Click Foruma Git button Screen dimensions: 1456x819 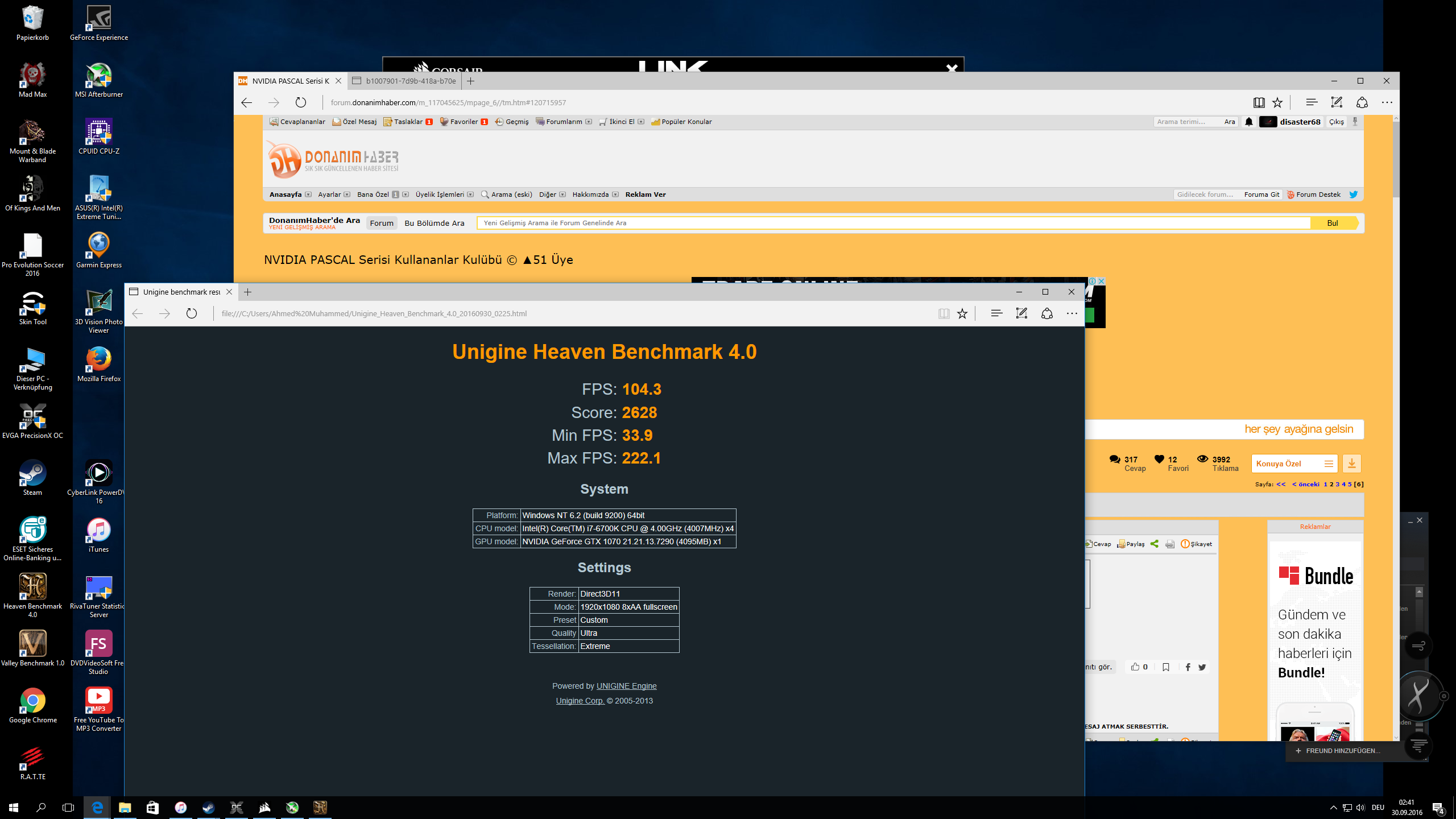click(x=1261, y=195)
